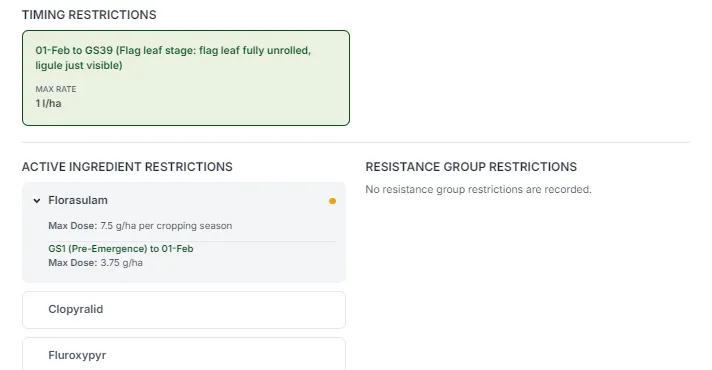Screen dimensions: 712x370
Task: Select the 01-Feb to GS39 timing card
Action: pos(186,78)
